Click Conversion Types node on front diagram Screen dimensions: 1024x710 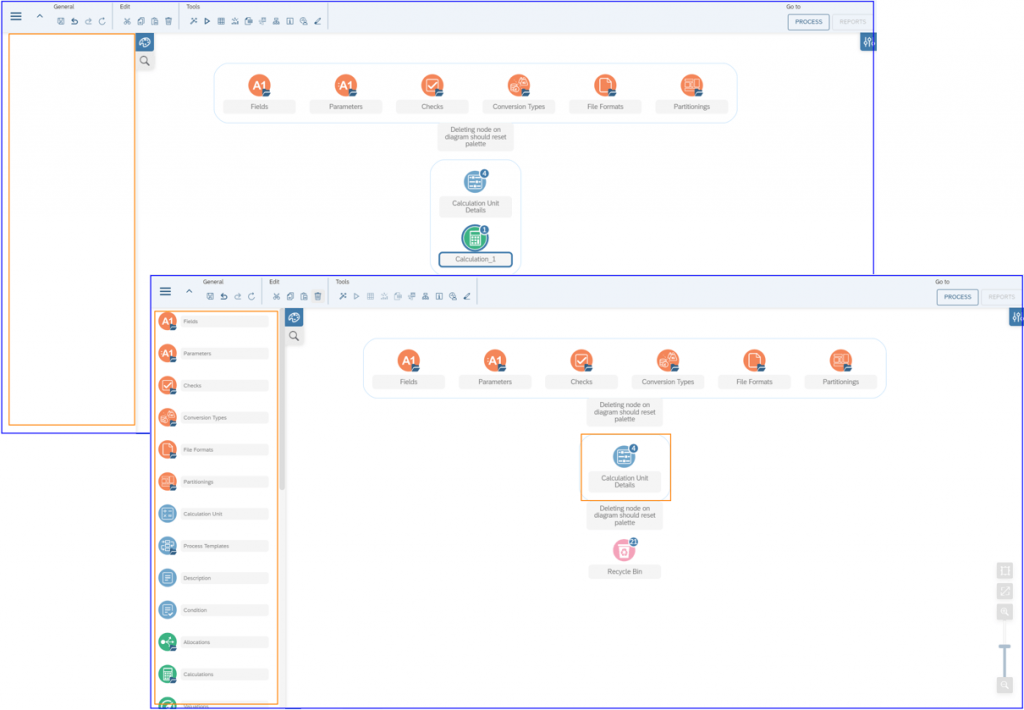coord(667,368)
